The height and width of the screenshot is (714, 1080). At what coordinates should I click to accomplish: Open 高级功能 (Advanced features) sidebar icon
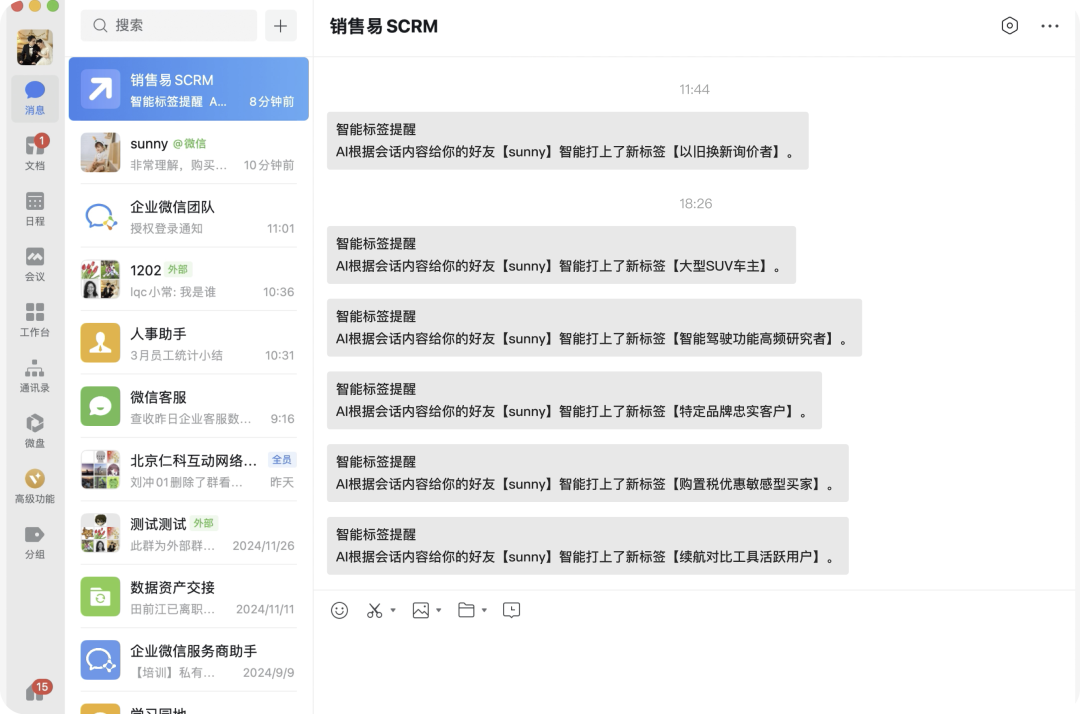click(35, 486)
